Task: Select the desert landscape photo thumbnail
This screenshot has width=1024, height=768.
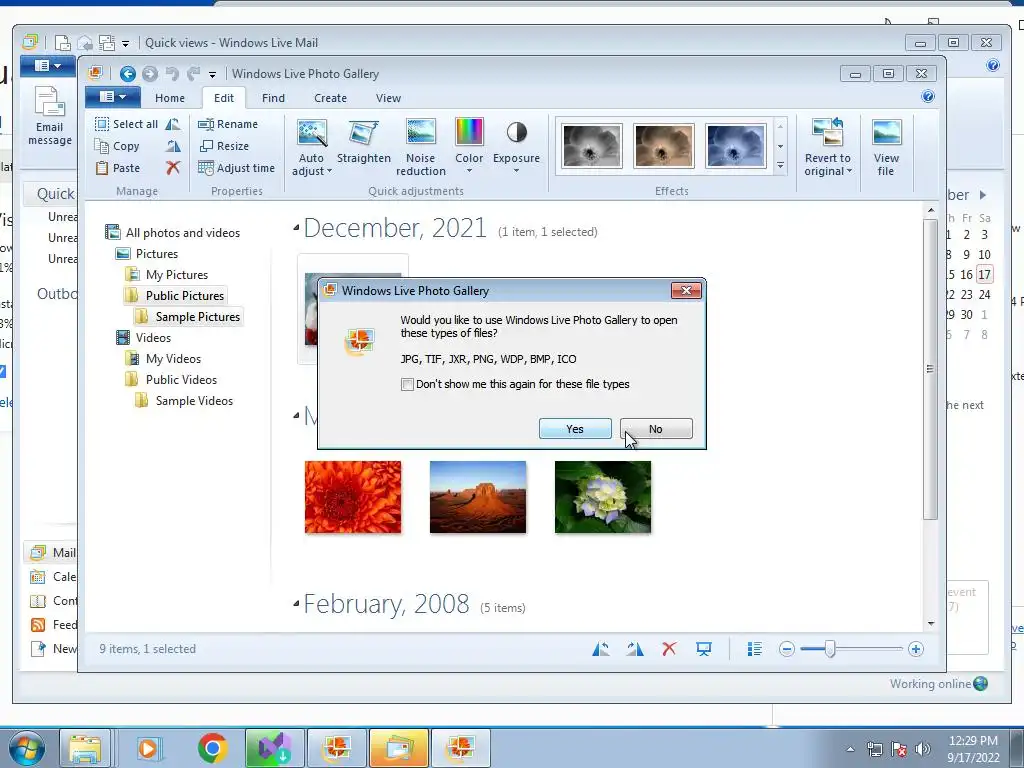Action: (x=478, y=497)
